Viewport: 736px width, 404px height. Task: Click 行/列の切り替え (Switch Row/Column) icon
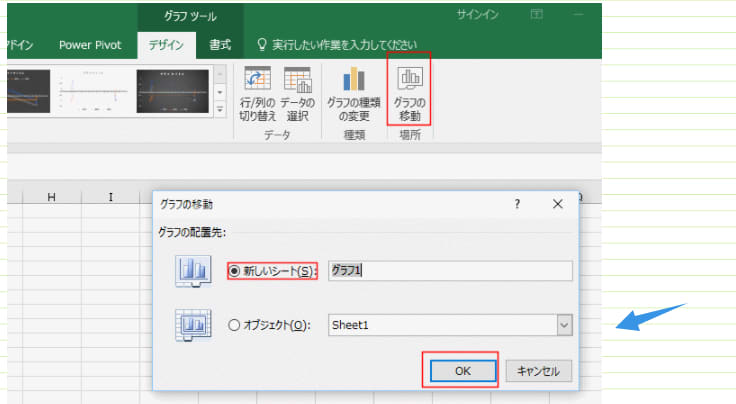tap(259, 80)
